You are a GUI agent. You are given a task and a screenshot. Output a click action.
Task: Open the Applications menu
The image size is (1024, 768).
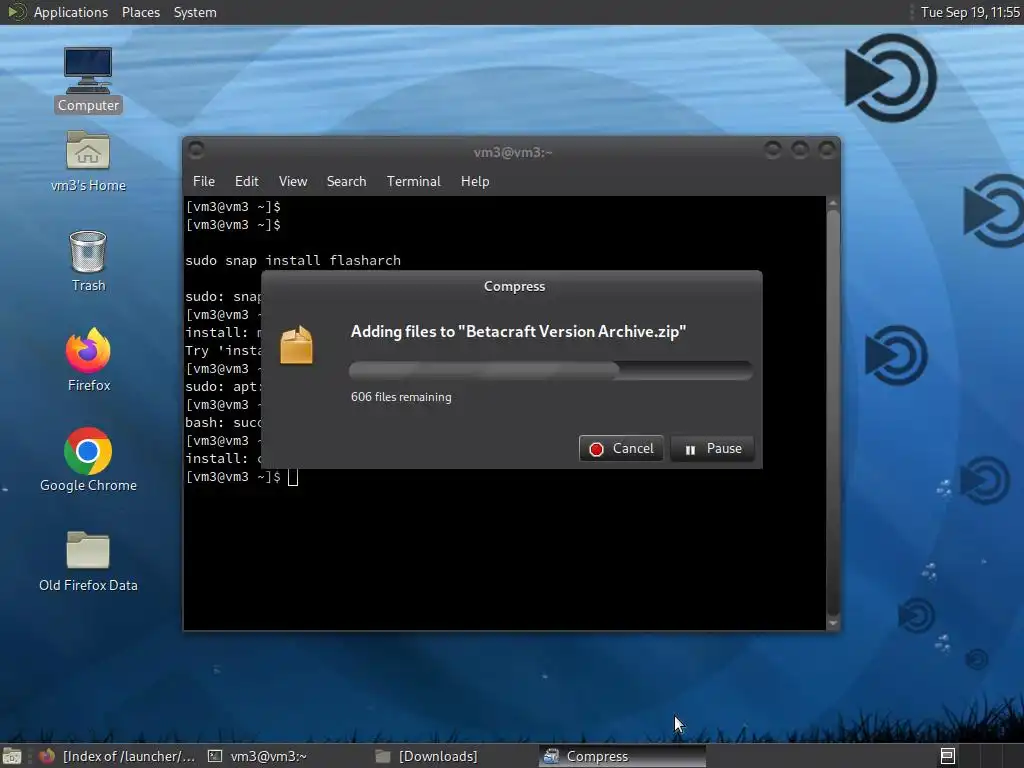(x=71, y=12)
